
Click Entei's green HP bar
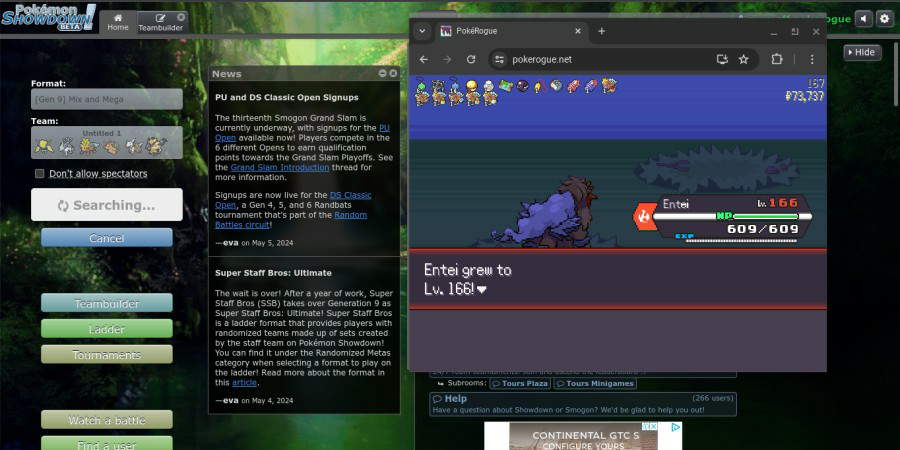tap(765, 216)
